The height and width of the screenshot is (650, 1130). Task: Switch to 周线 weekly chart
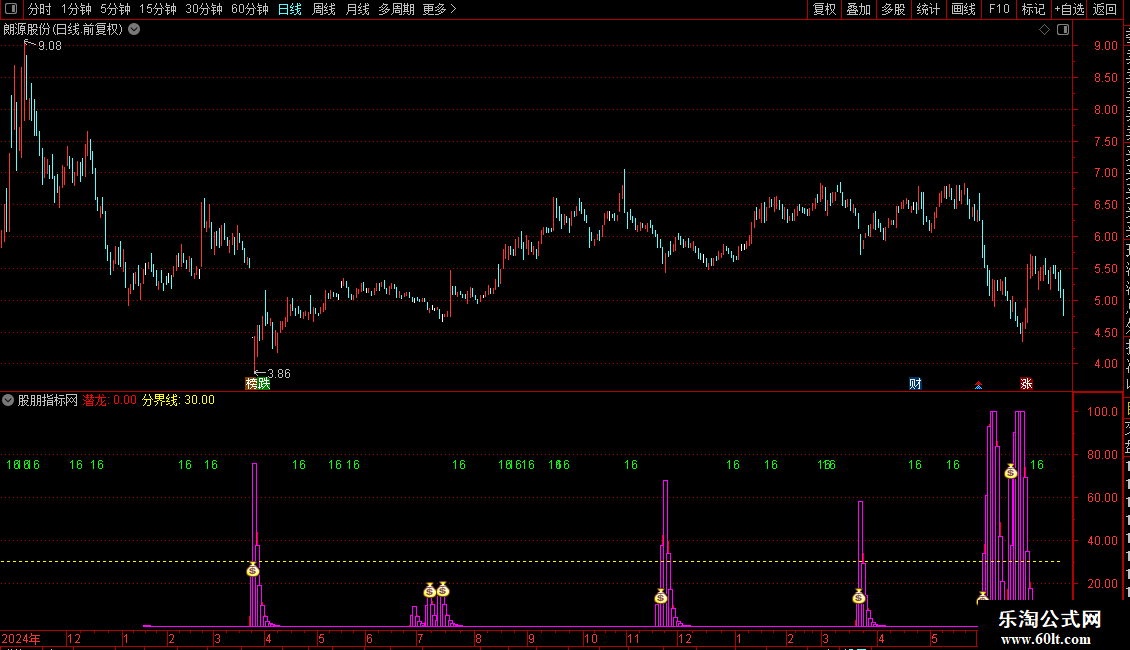pos(324,9)
